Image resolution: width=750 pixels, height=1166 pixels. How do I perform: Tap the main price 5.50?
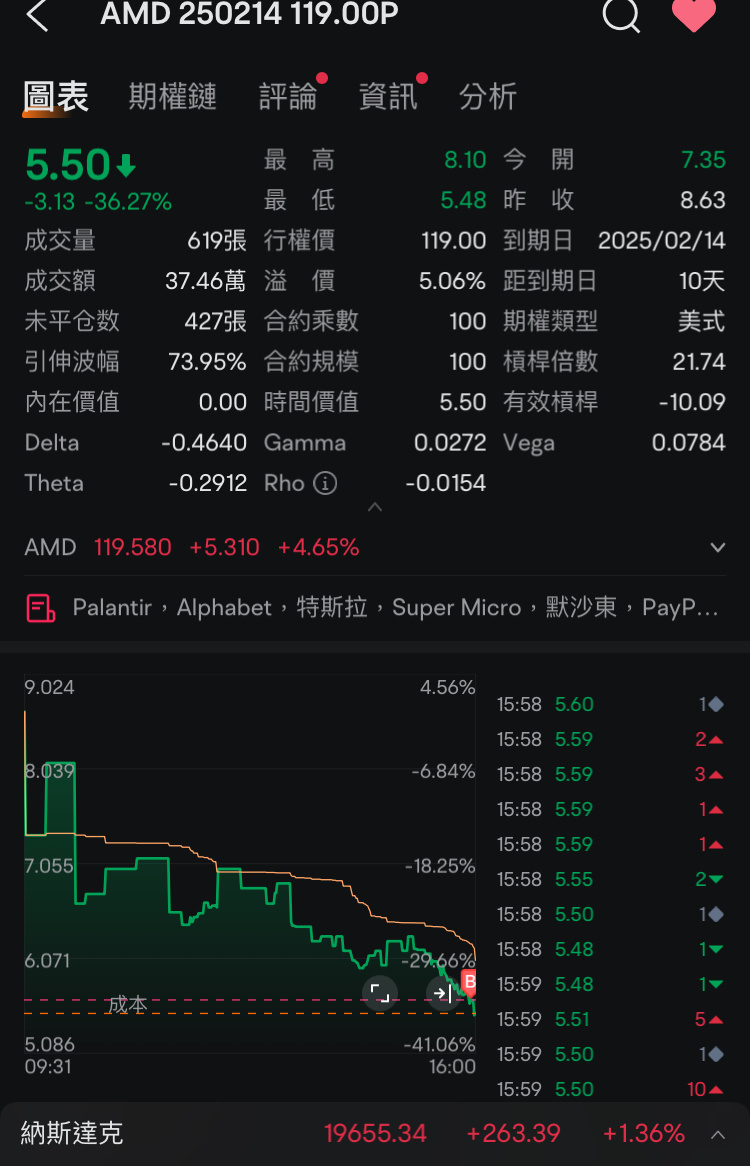tap(68, 164)
